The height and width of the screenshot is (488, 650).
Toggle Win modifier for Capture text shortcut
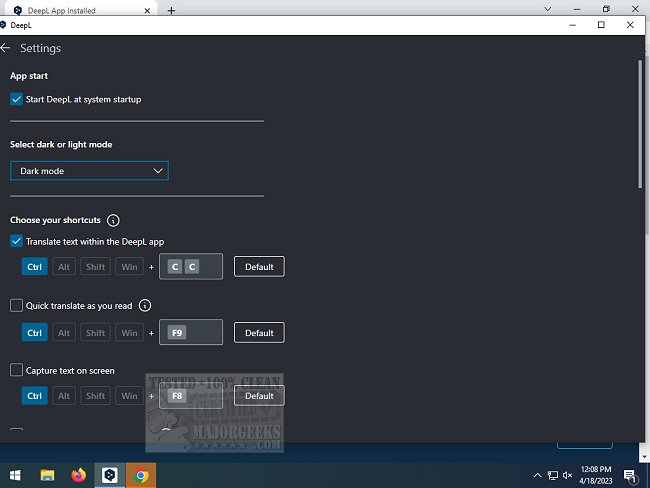pyautogui.click(x=129, y=396)
